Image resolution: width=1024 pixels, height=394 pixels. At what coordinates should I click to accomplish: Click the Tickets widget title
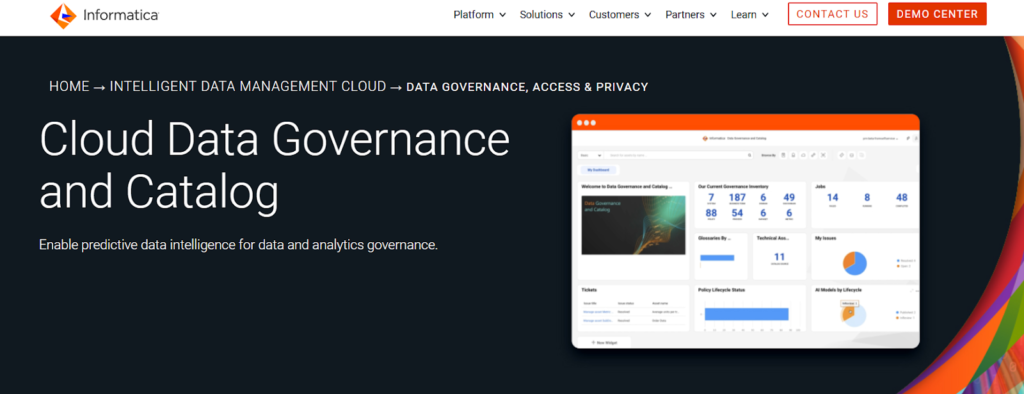(589, 289)
